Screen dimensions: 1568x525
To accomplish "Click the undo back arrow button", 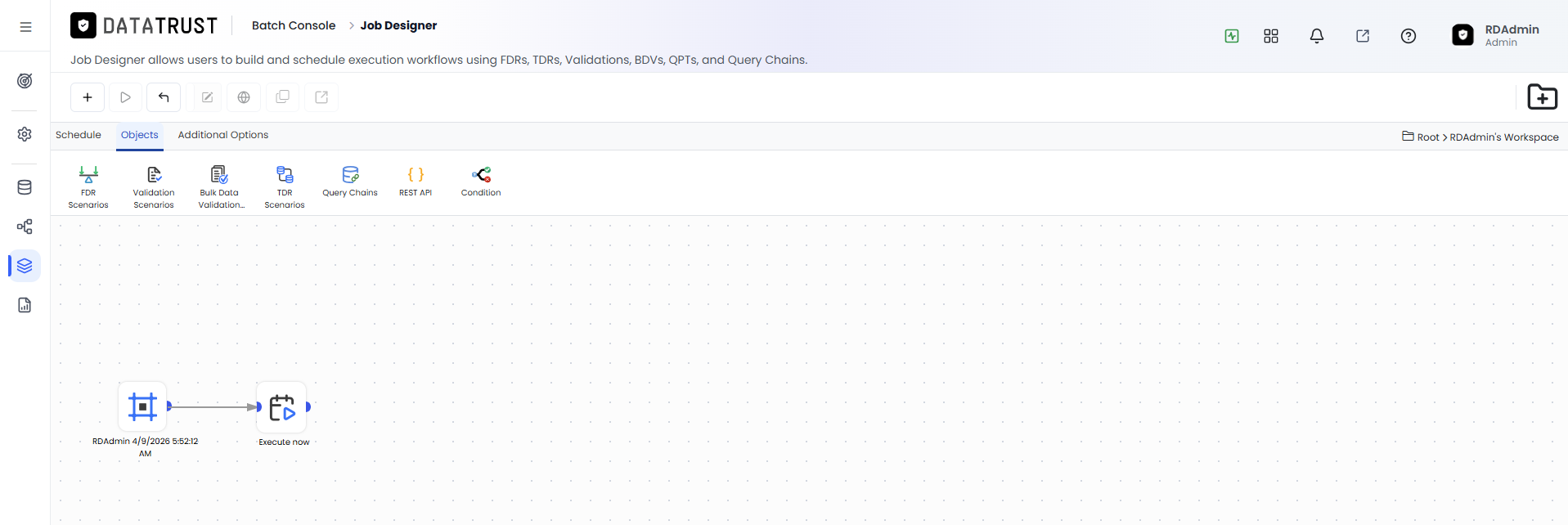I will (x=164, y=97).
